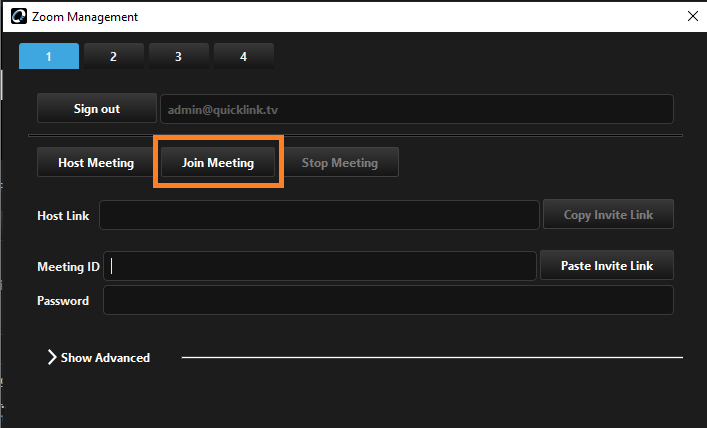Viewport: 707px width, 428px height.
Task: Click into the Meeting ID input box
Action: coord(320,266)
